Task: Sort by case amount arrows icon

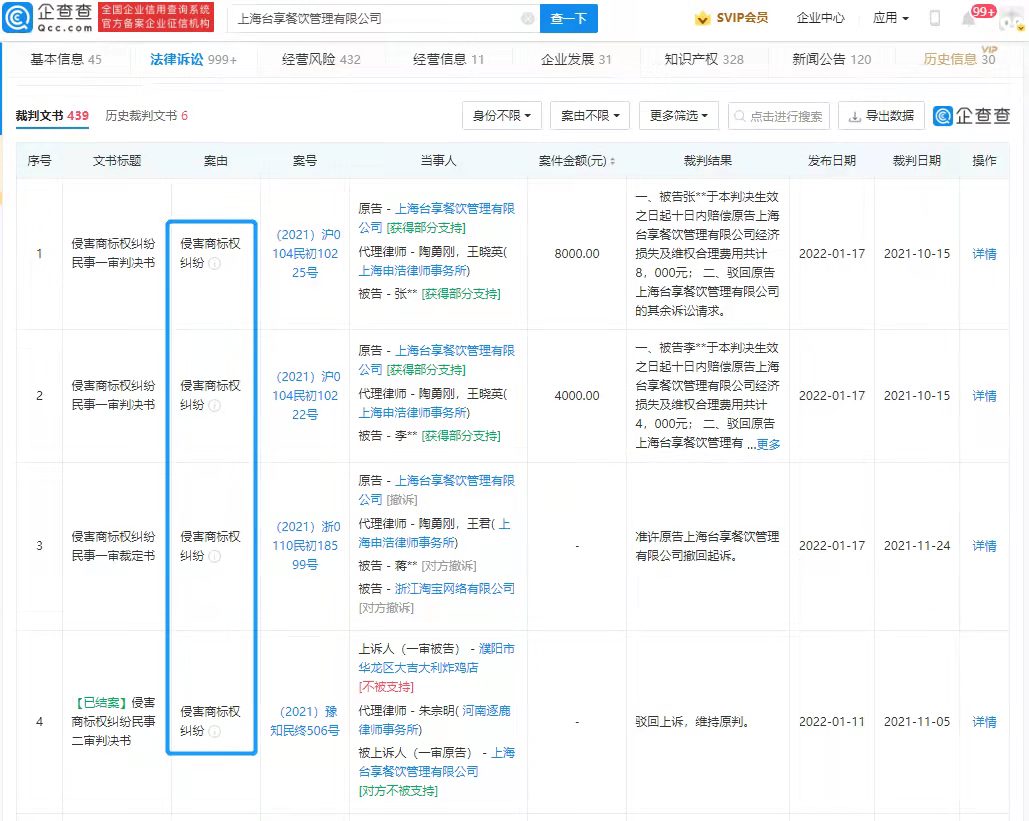Action: click(612, 161)
